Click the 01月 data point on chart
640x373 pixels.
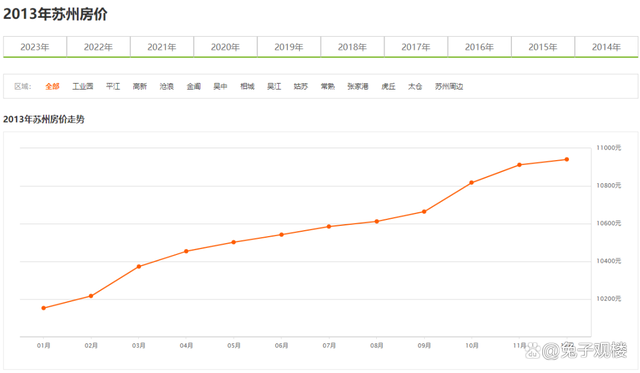pos(44,308)
